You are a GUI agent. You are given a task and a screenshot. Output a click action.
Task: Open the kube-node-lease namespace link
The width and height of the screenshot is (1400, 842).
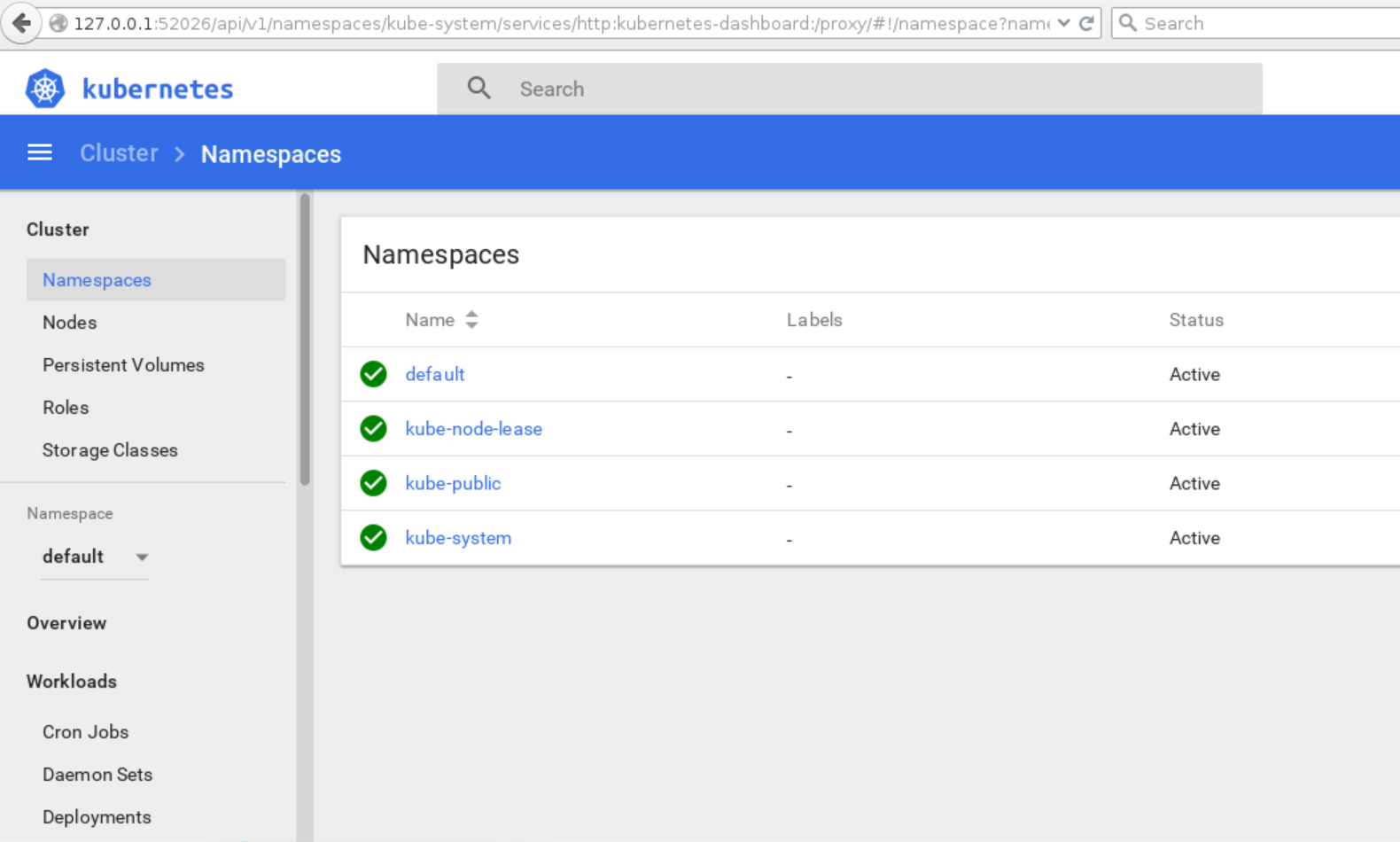tap(473, 429)
